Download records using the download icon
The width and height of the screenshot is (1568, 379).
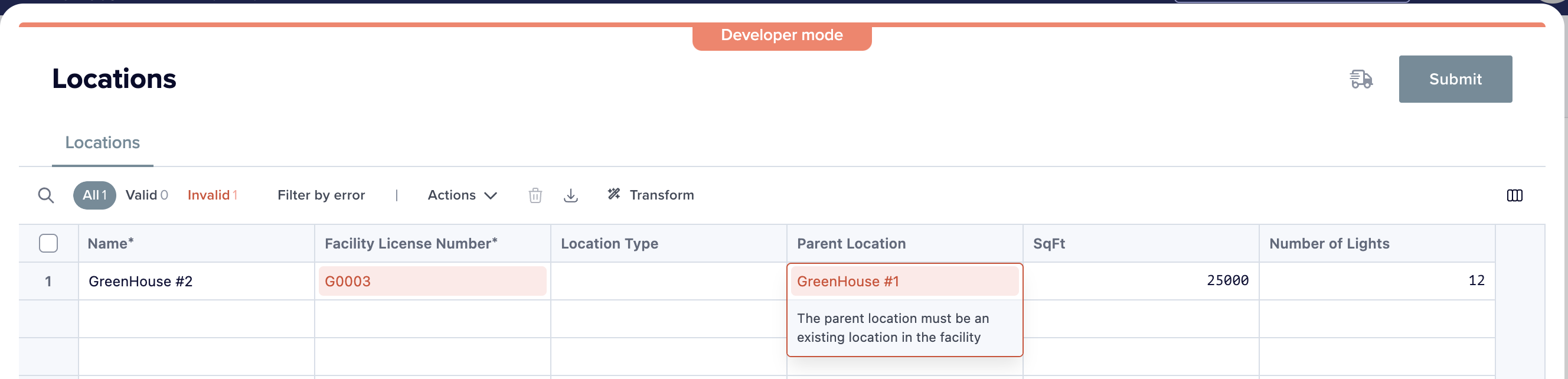(x=570, y=195)
